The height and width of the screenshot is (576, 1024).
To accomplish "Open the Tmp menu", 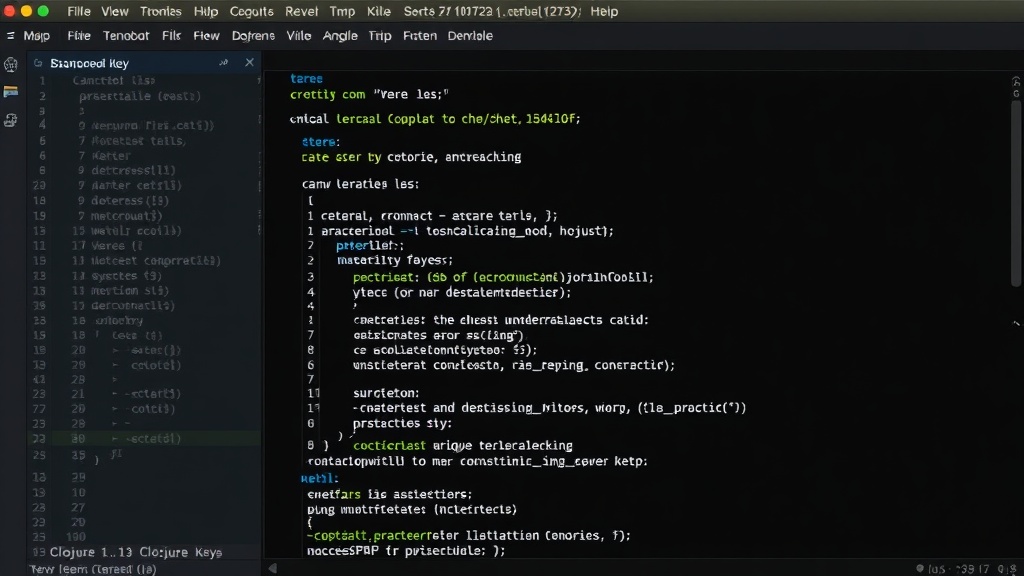I will (342, 11).
